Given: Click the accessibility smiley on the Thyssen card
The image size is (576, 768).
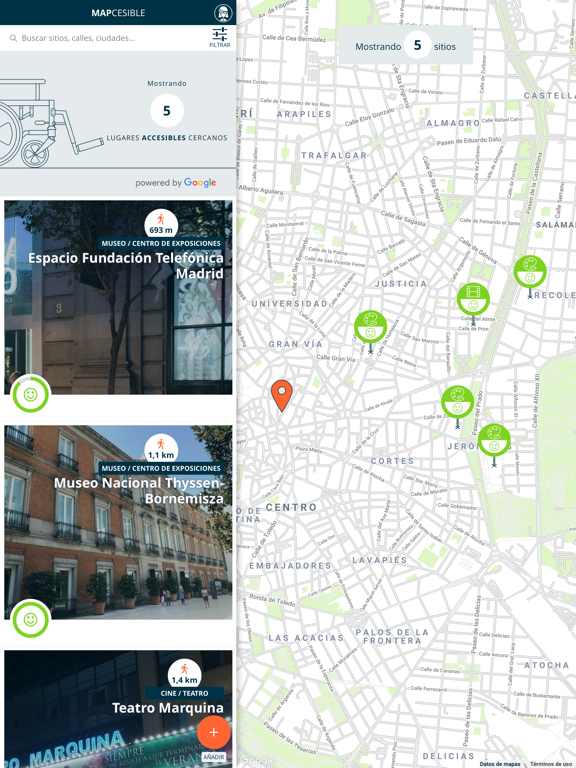Looking at the screenshot, I should click(30, 619).
